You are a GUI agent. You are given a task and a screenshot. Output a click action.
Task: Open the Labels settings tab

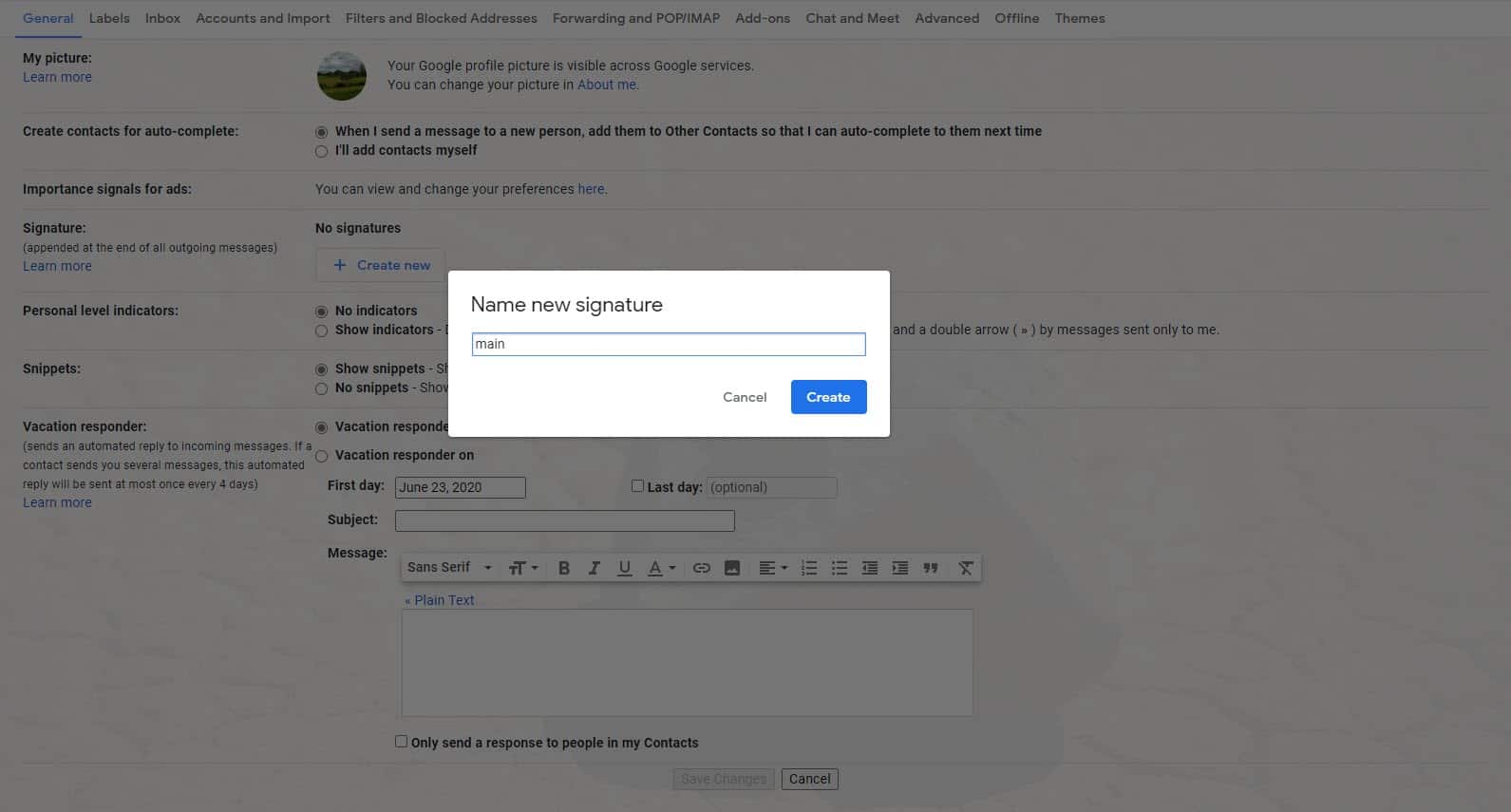109,18
